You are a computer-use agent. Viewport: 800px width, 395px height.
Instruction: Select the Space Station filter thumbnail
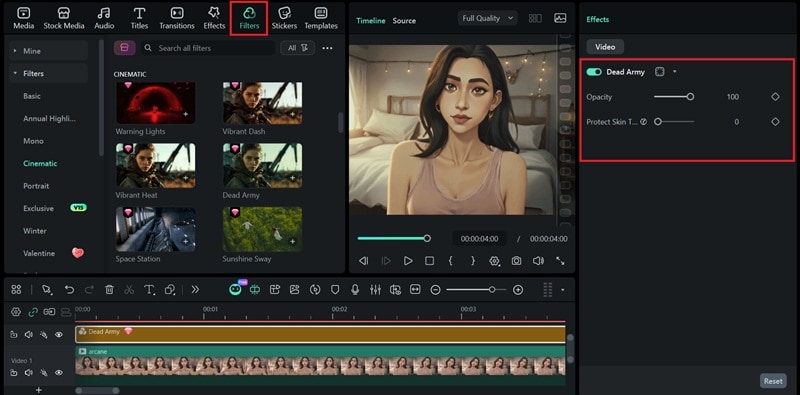tap(155, 229)
